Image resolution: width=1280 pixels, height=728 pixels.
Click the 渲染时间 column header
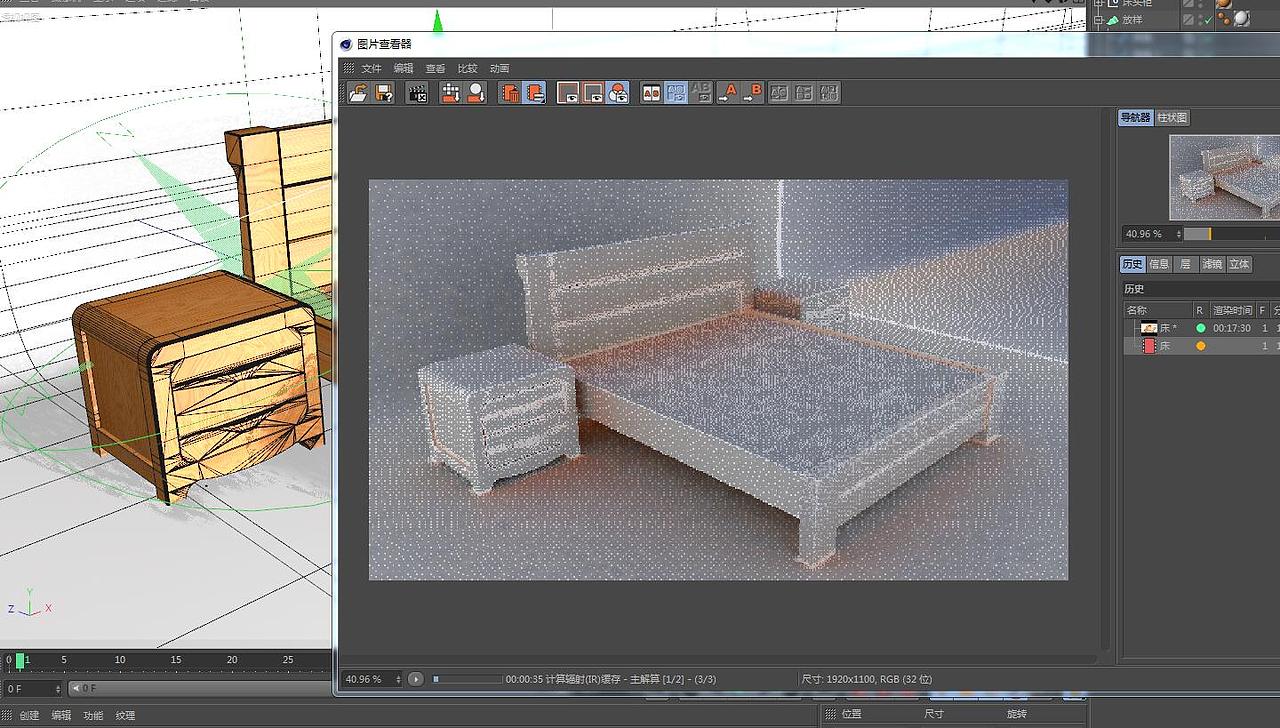point(1232,310)
